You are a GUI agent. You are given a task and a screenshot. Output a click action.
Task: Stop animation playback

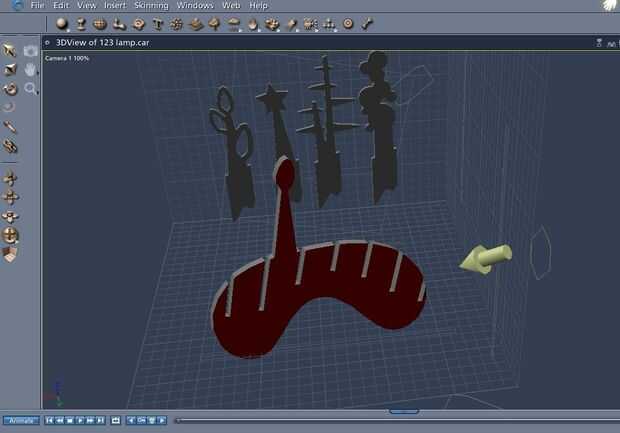click(70, 420)
